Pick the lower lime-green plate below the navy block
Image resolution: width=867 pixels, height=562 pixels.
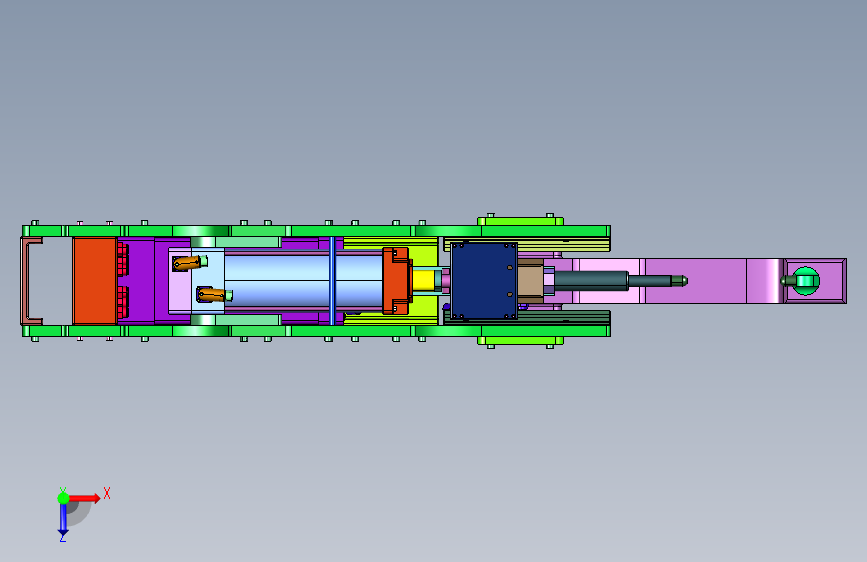520,340
